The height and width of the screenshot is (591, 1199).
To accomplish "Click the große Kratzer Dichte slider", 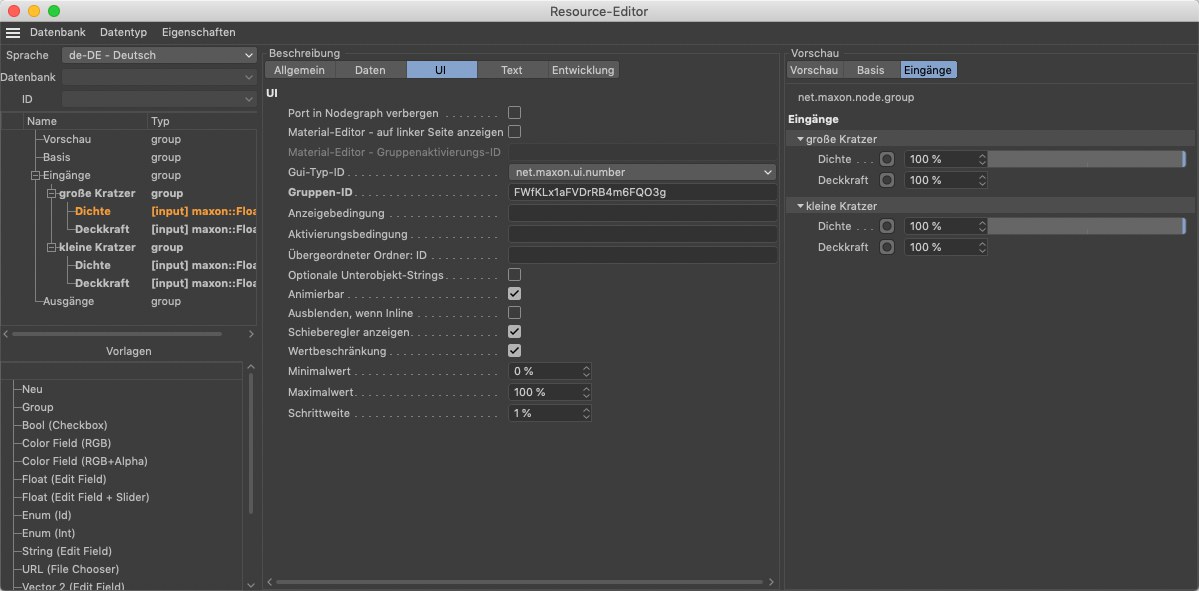I will click(1086, 159).
